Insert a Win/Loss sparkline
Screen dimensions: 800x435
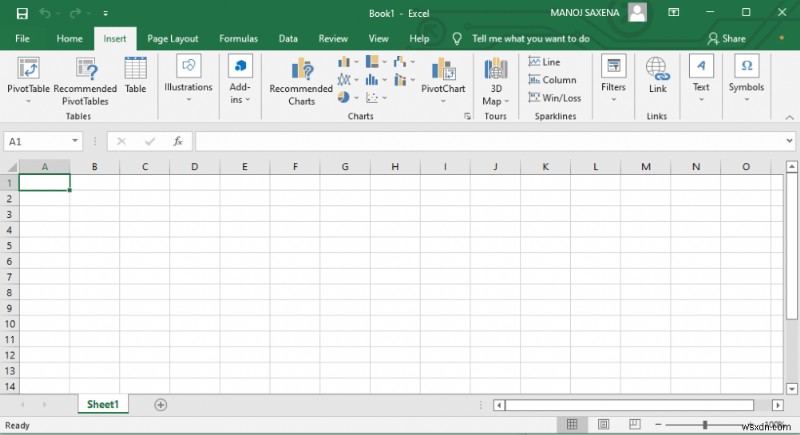click(554, 98)
